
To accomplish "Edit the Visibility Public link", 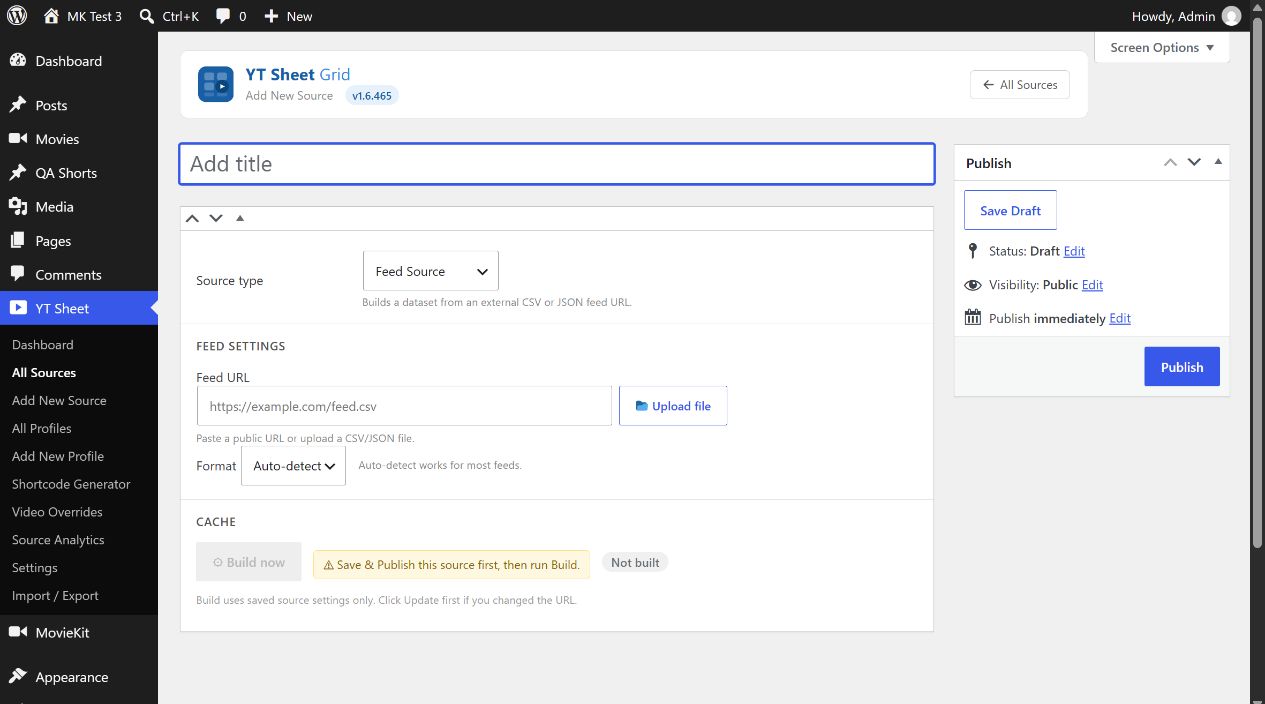I will click(x=1092, y=285).
